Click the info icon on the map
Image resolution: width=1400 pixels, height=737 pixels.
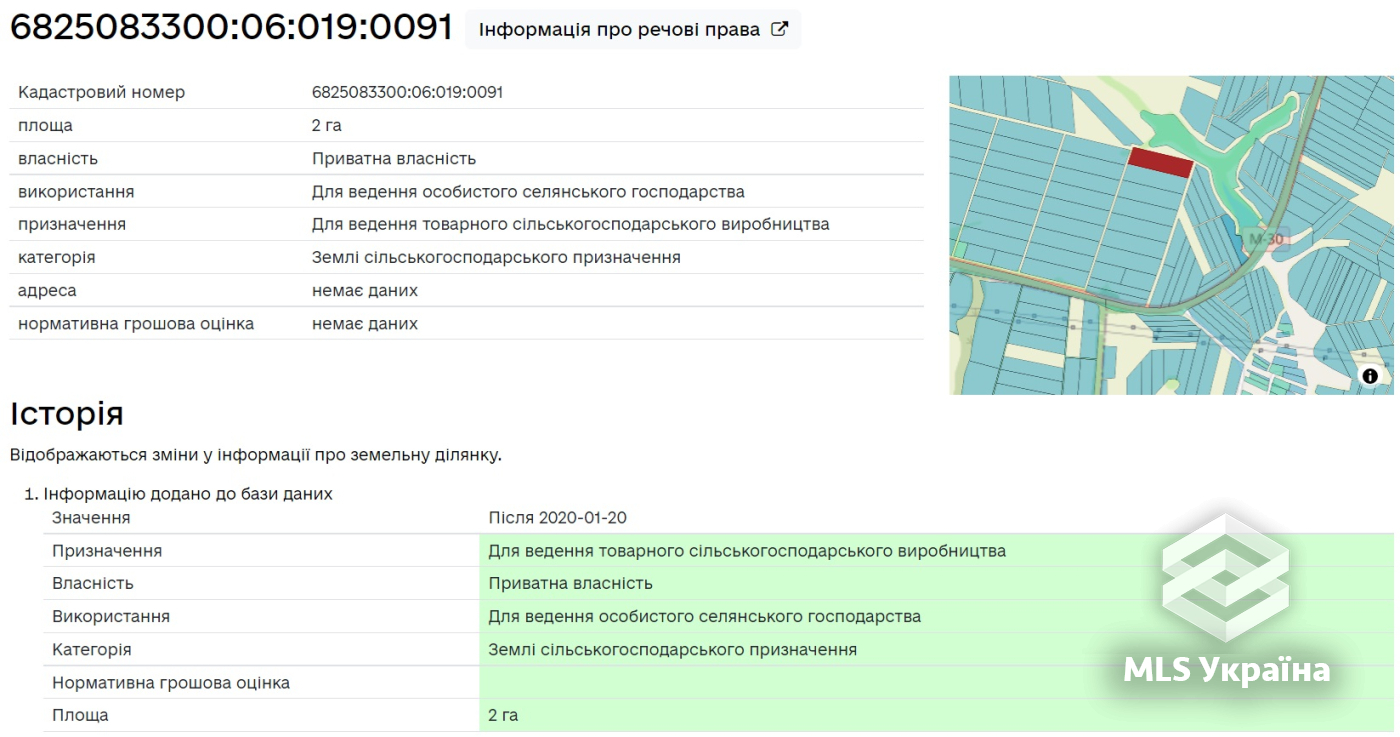1370,376
